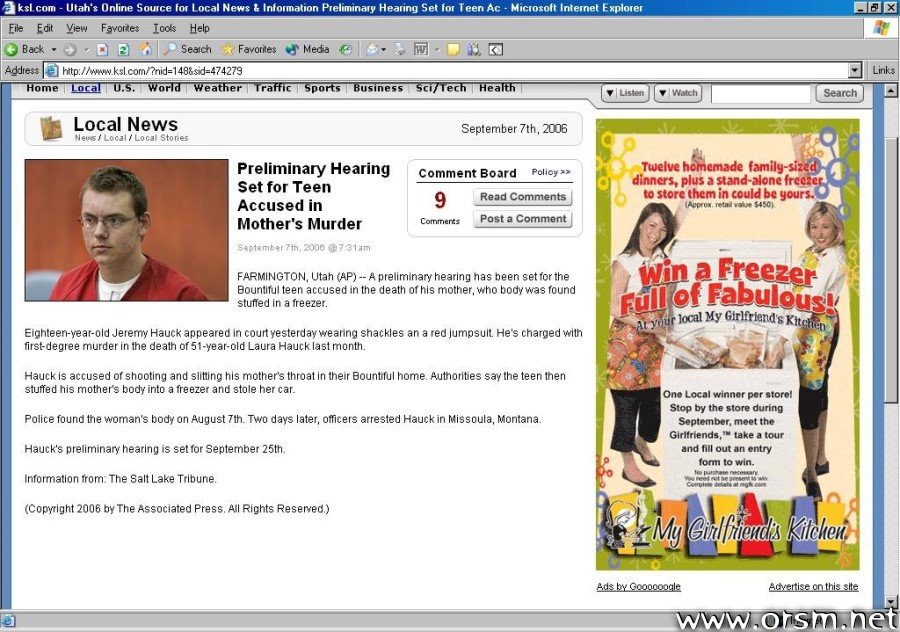Viewport: 900px width, 632px height.
Task: Open the Ads by Goooooogle link
Action: [638, 586]
